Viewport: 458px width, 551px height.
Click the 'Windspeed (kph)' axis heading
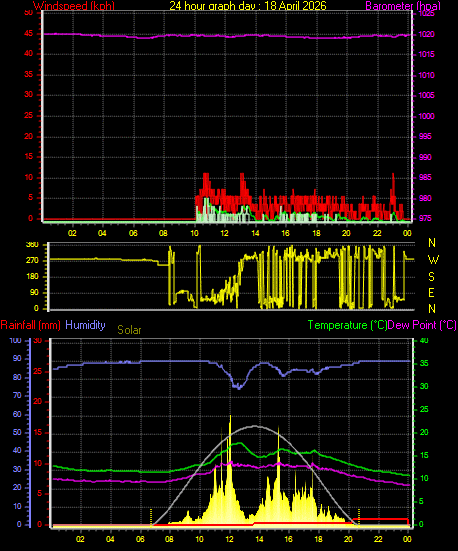click(74, 6)
